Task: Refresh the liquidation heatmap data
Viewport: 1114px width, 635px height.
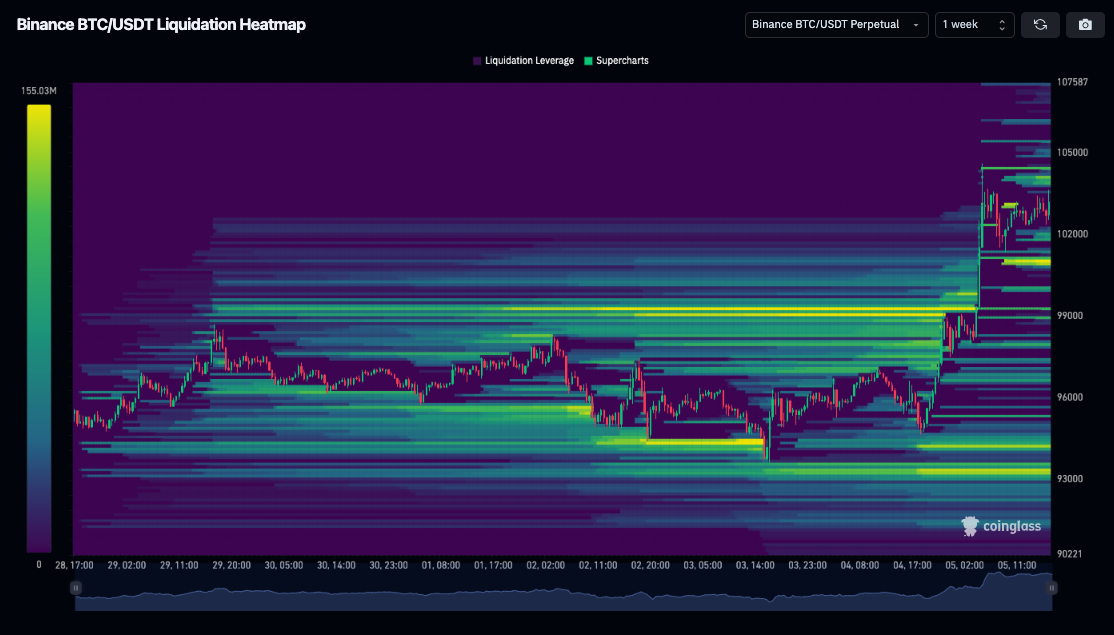Action: [x=1040, y=25]
